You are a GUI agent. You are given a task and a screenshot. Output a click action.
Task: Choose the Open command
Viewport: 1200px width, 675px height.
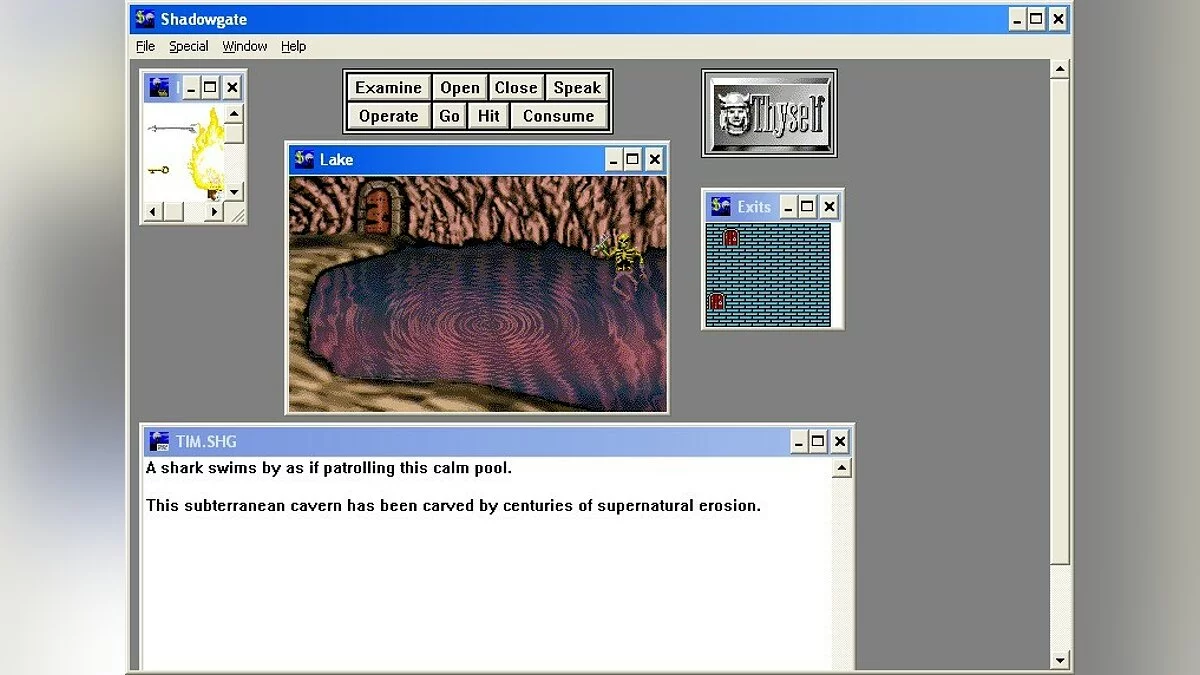click(460, 88)
